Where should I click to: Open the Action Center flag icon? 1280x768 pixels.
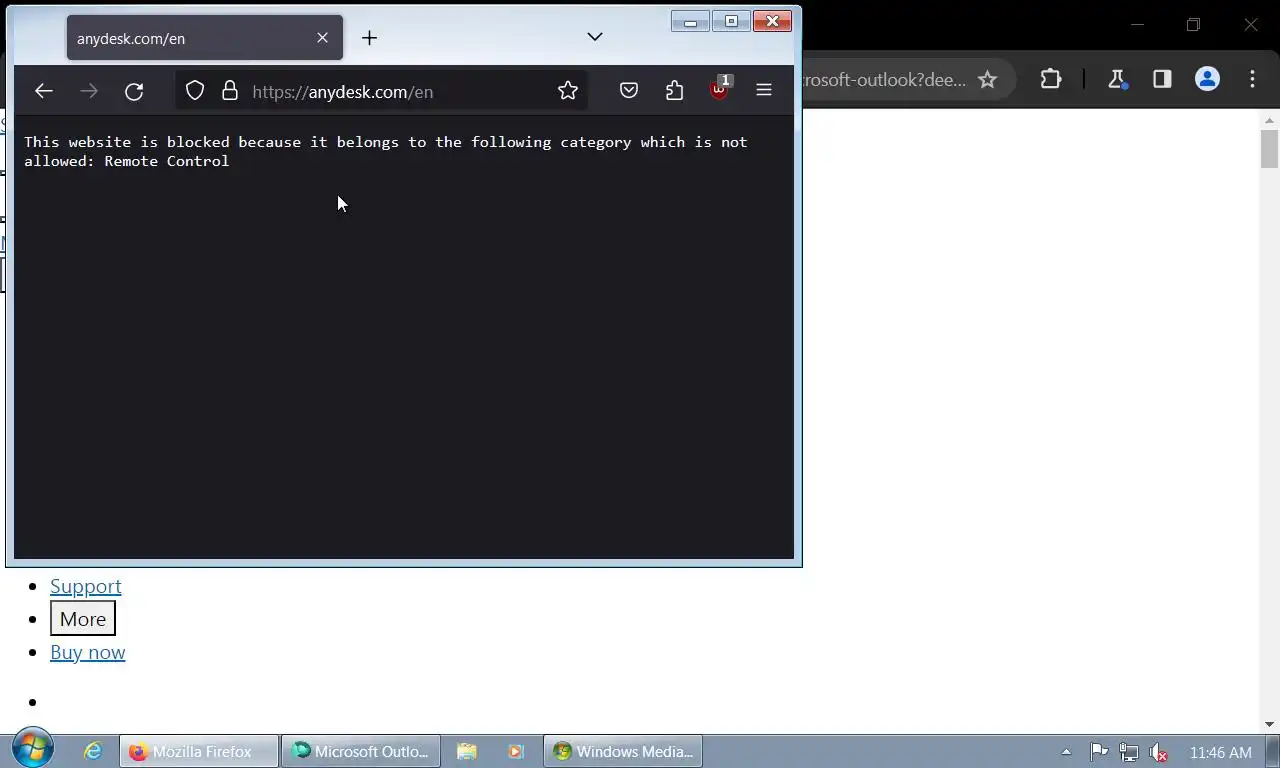point(1098,752)
